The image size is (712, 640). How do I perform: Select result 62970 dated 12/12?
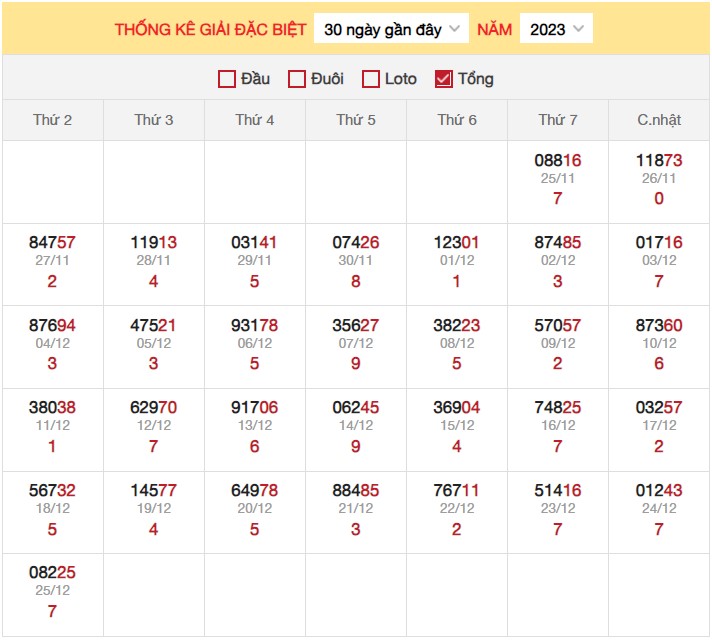tap(154, 407)
